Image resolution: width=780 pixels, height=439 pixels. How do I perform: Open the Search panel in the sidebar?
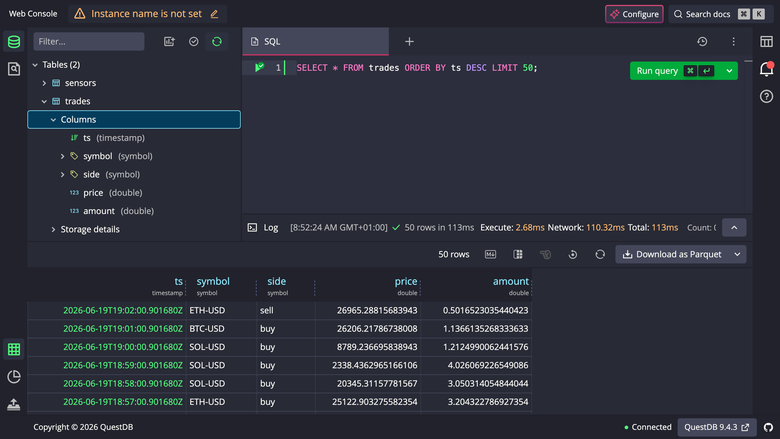14,69
